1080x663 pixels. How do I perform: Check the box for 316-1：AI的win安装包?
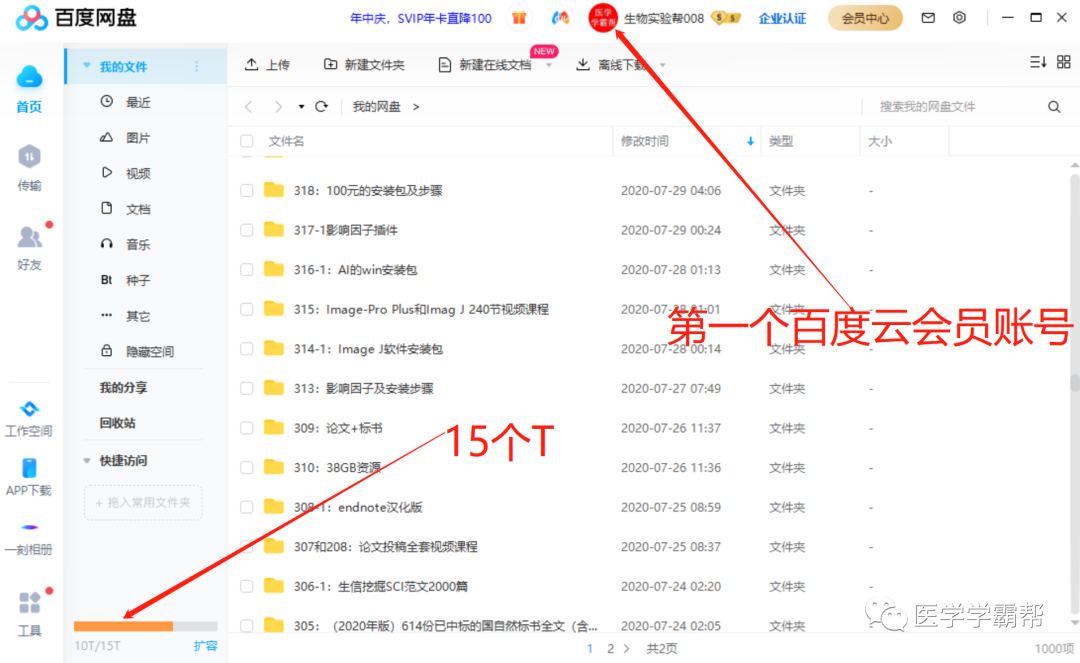(x=247, y=270)
